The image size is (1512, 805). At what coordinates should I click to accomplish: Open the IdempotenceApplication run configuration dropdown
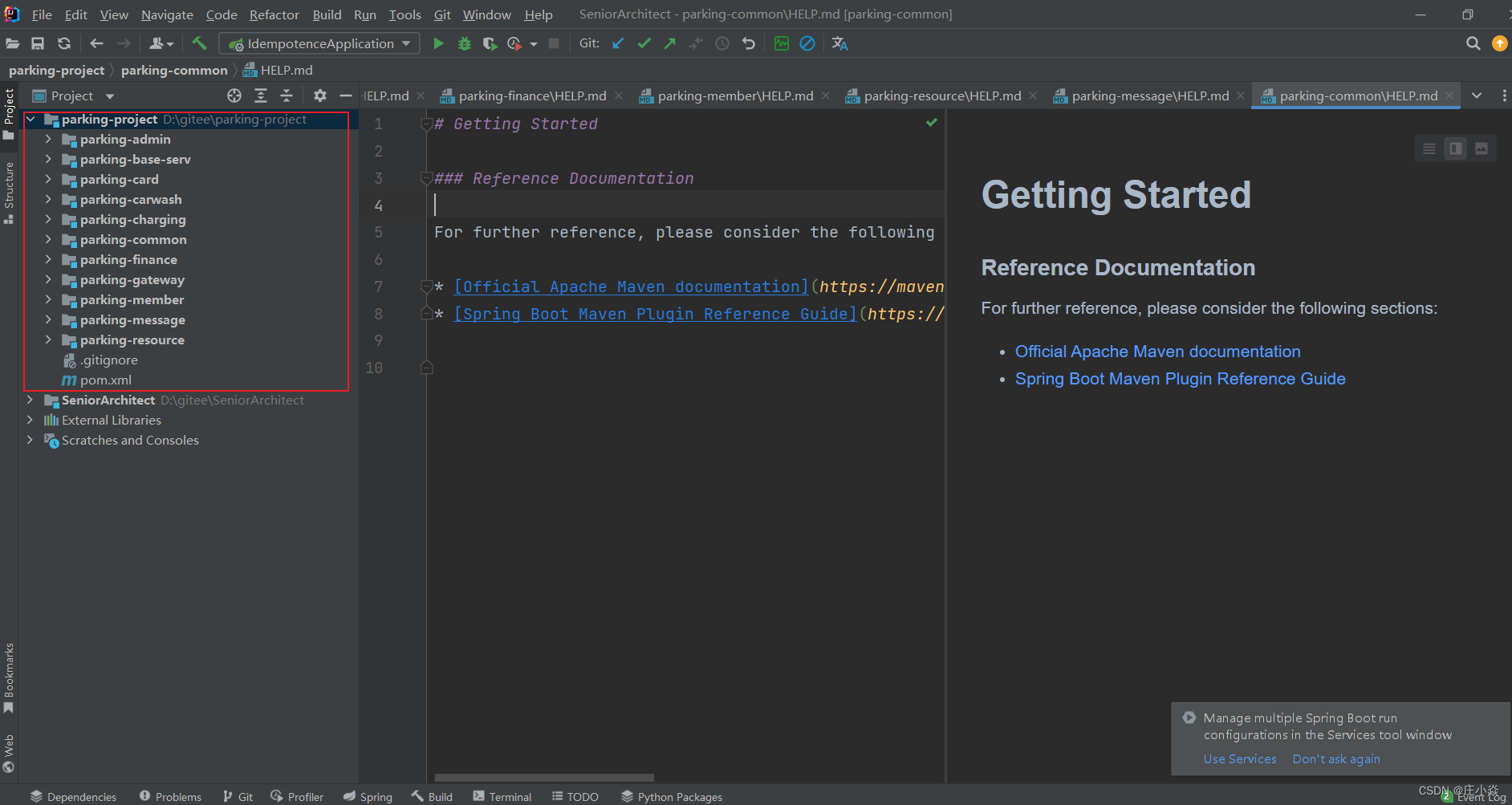pos(320,43)
